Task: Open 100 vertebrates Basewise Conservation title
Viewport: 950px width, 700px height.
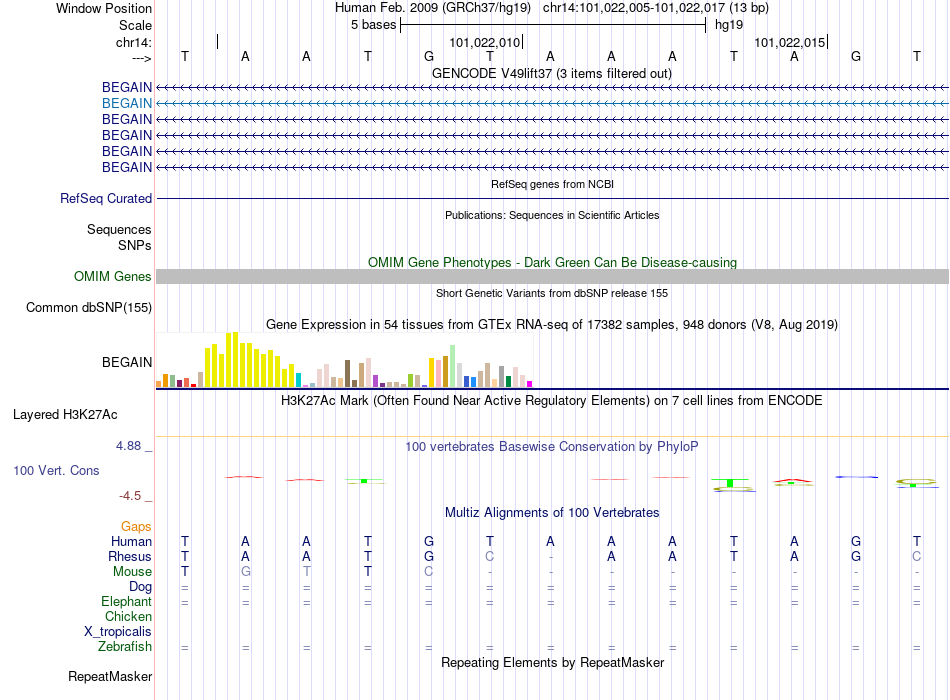Action: (552, 447)
